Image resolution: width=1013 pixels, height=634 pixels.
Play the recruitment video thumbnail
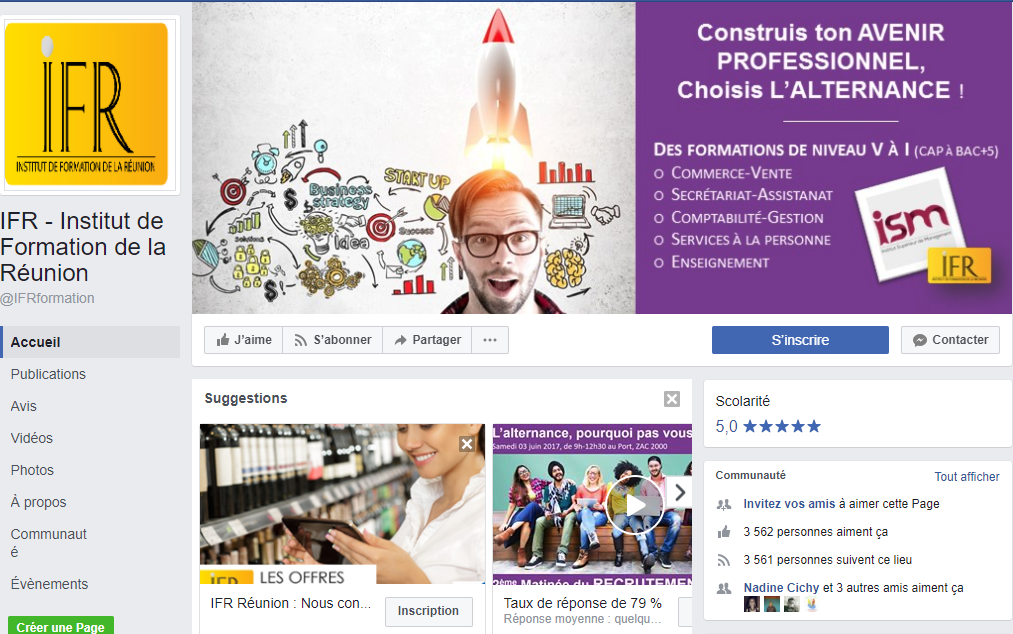(634, 505)
